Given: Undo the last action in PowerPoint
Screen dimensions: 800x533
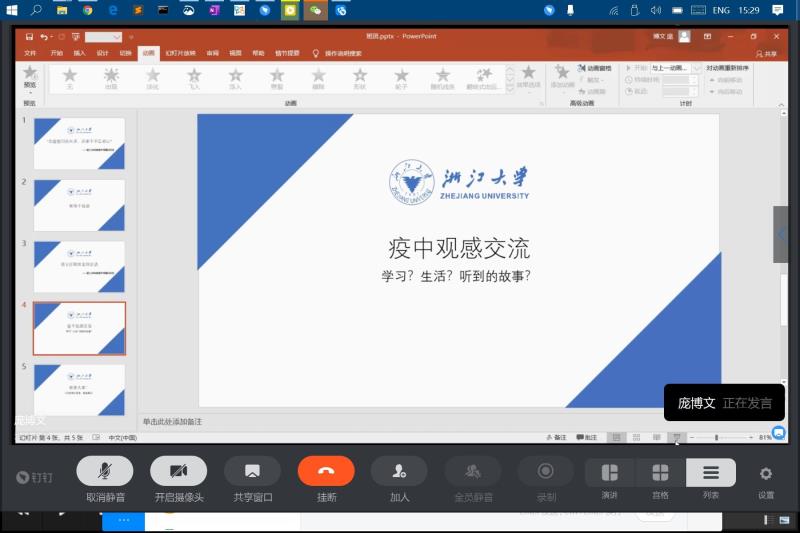Looking at the screenshot, I should click(44, 37).
